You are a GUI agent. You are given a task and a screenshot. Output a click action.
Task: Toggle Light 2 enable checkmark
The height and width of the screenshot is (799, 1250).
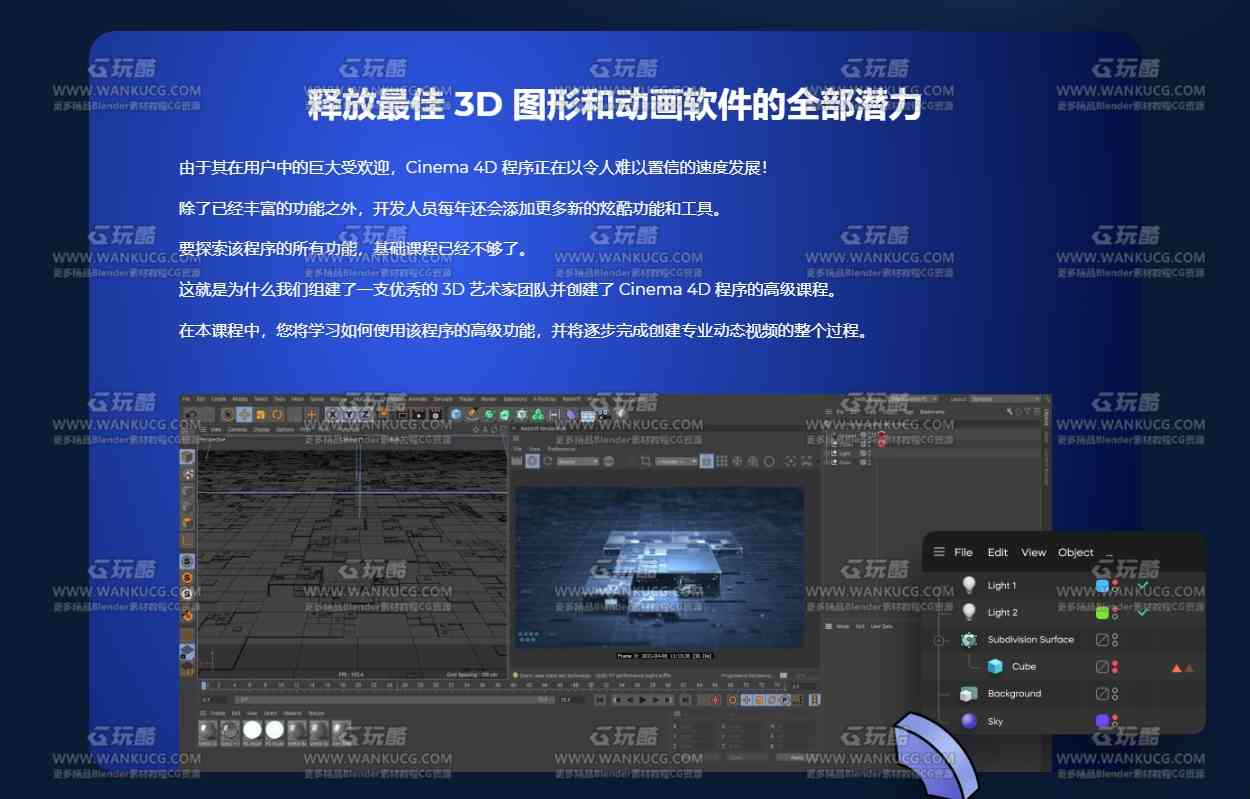1142,611
